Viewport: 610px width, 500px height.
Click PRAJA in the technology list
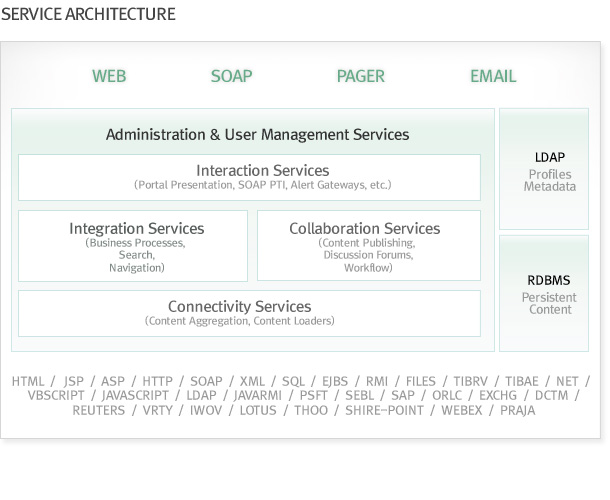[517, 411]
